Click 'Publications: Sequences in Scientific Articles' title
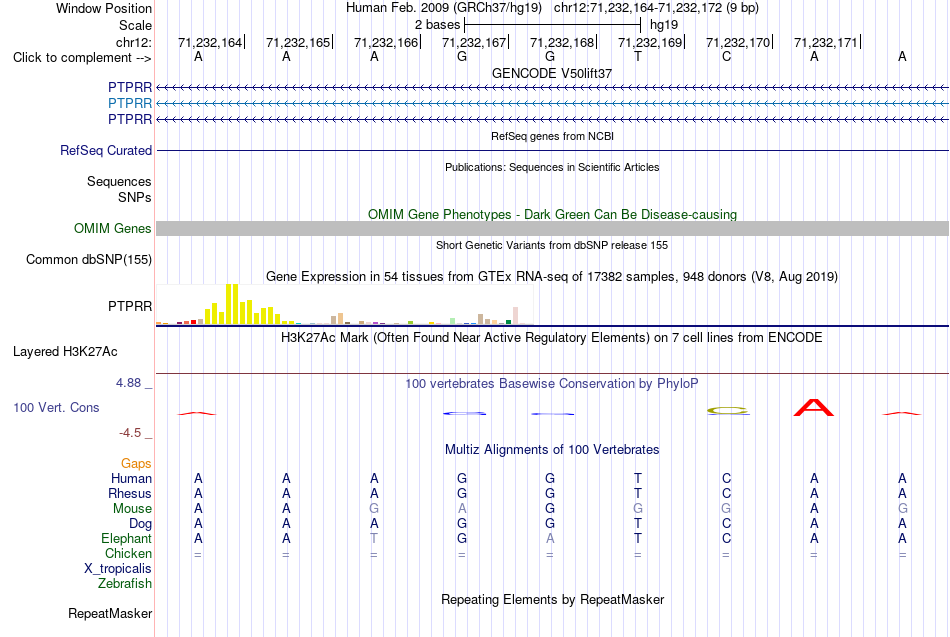Viewport: 950px width, 637px height. click(552, 167)
